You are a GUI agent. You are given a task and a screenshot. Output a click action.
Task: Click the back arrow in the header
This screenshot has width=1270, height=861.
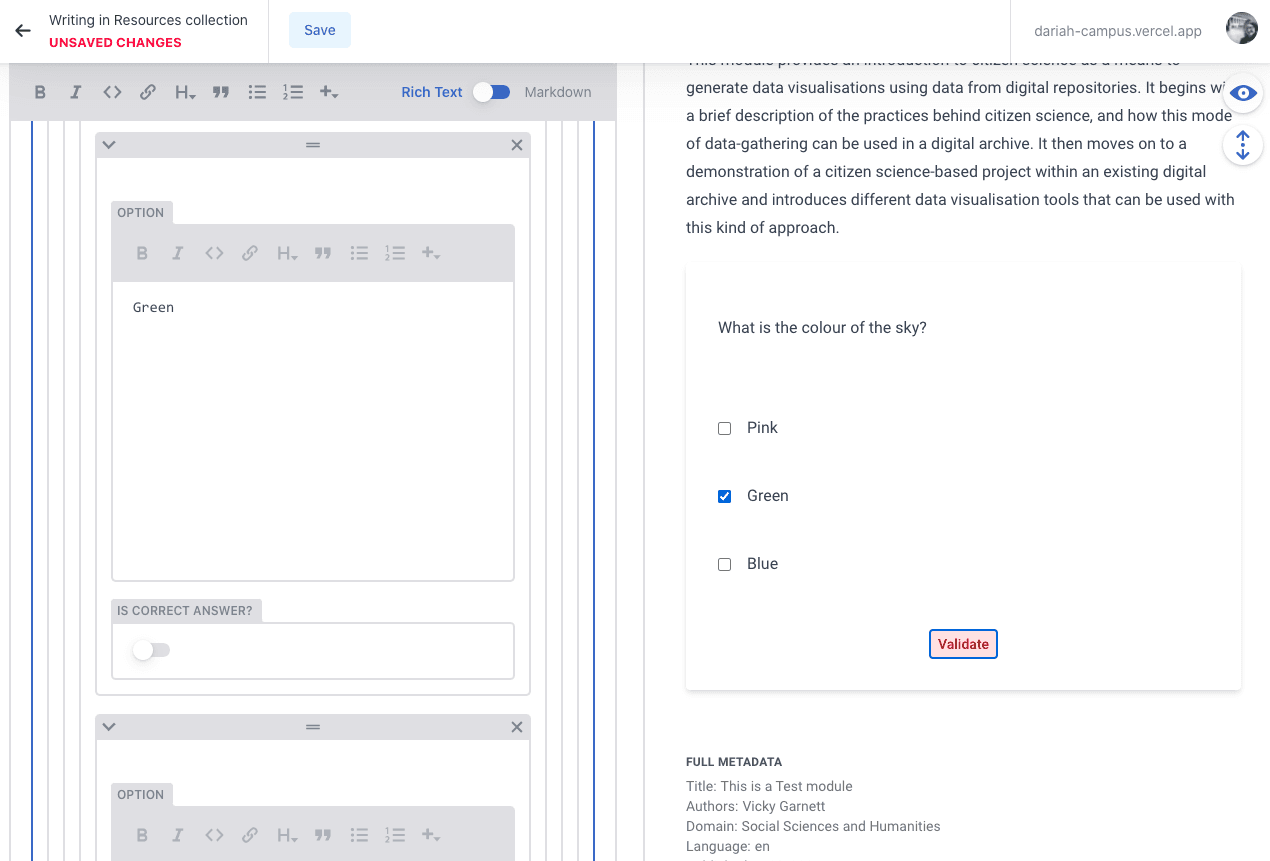pos(23,31)
